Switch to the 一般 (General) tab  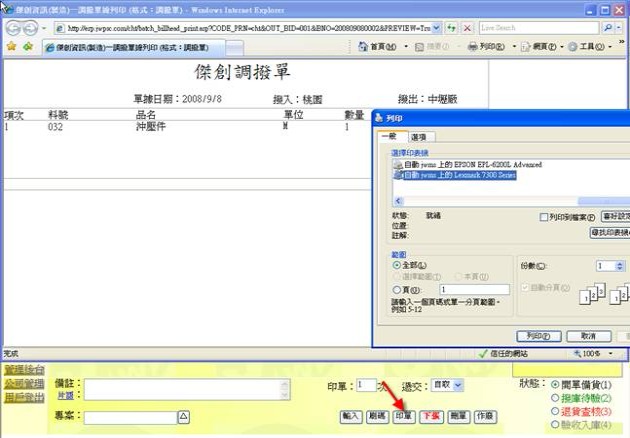[x=389, y=136]
